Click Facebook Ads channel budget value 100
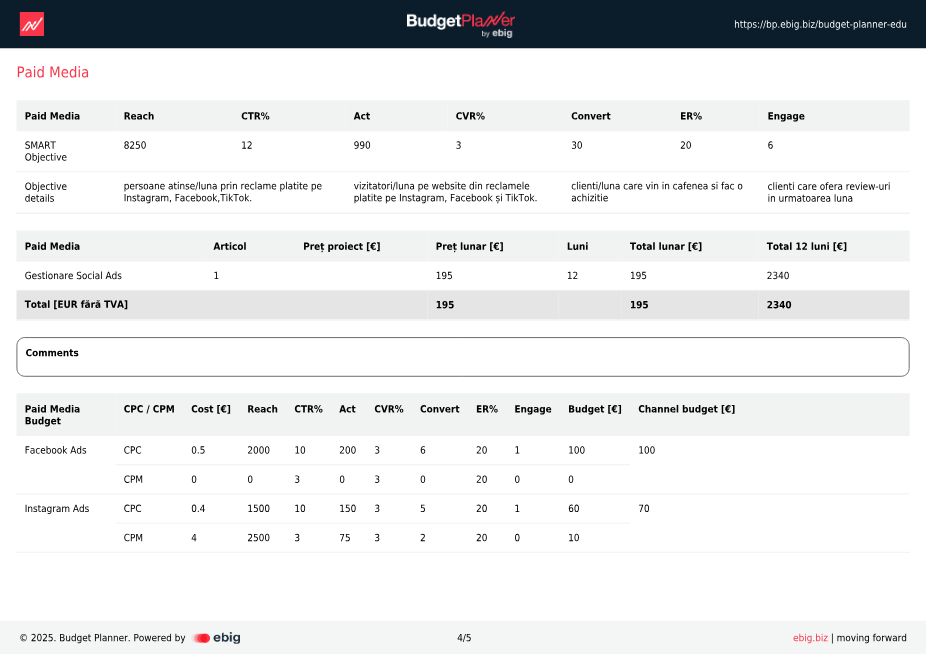 646,451
